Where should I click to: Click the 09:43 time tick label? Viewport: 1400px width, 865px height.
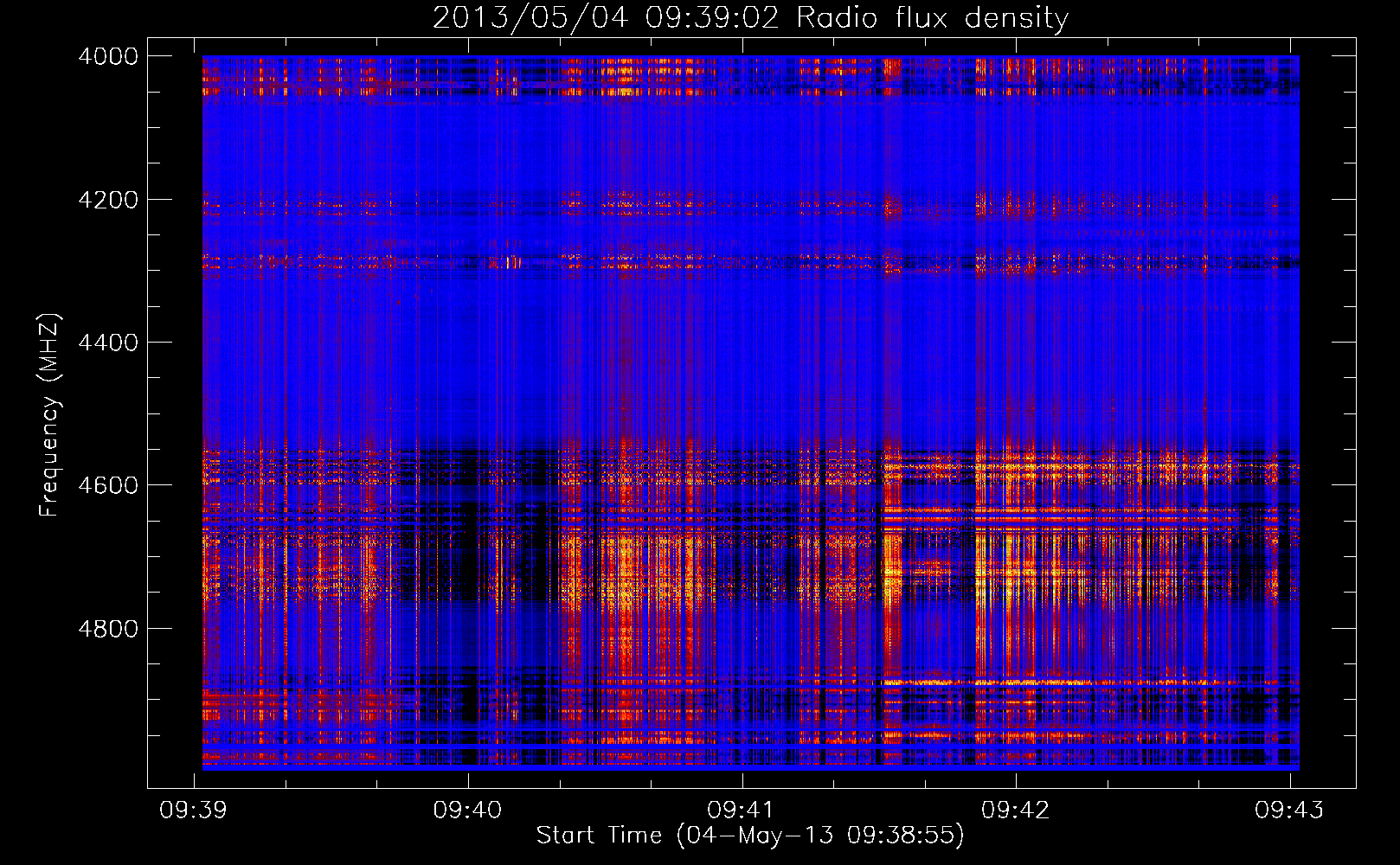point(1290,810)
